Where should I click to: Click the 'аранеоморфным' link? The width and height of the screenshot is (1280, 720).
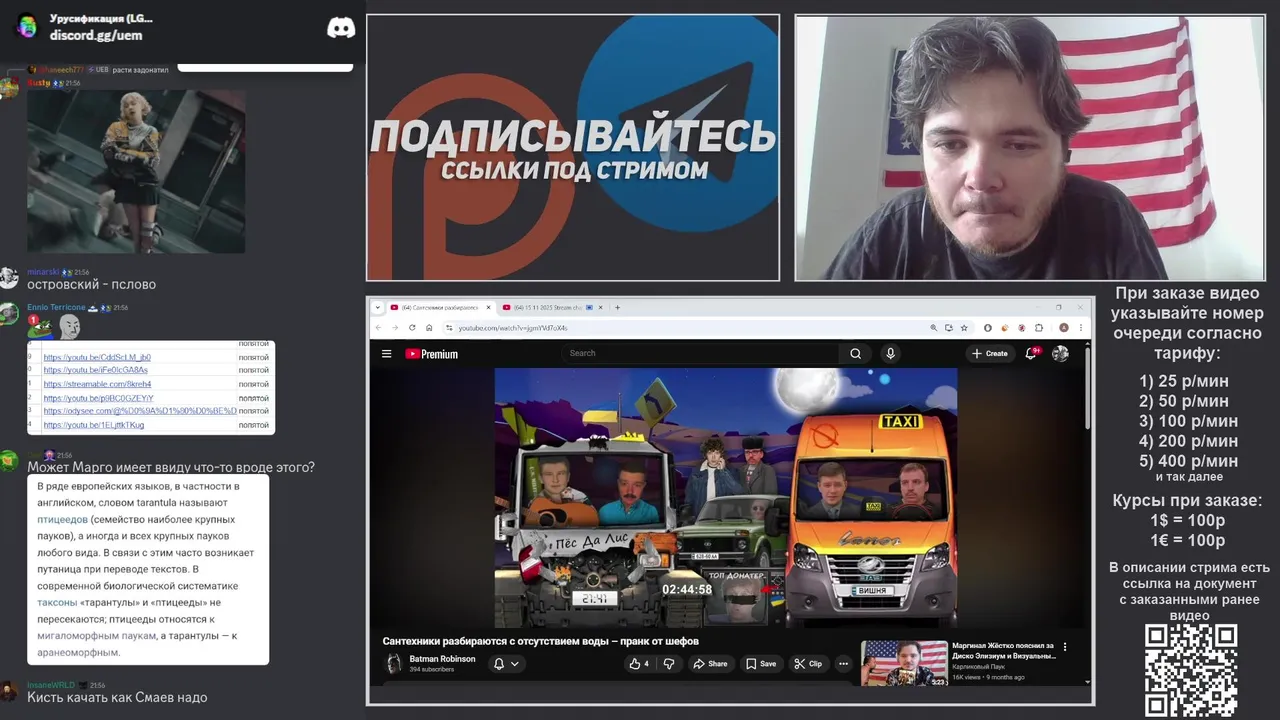(x=77, y=652)
